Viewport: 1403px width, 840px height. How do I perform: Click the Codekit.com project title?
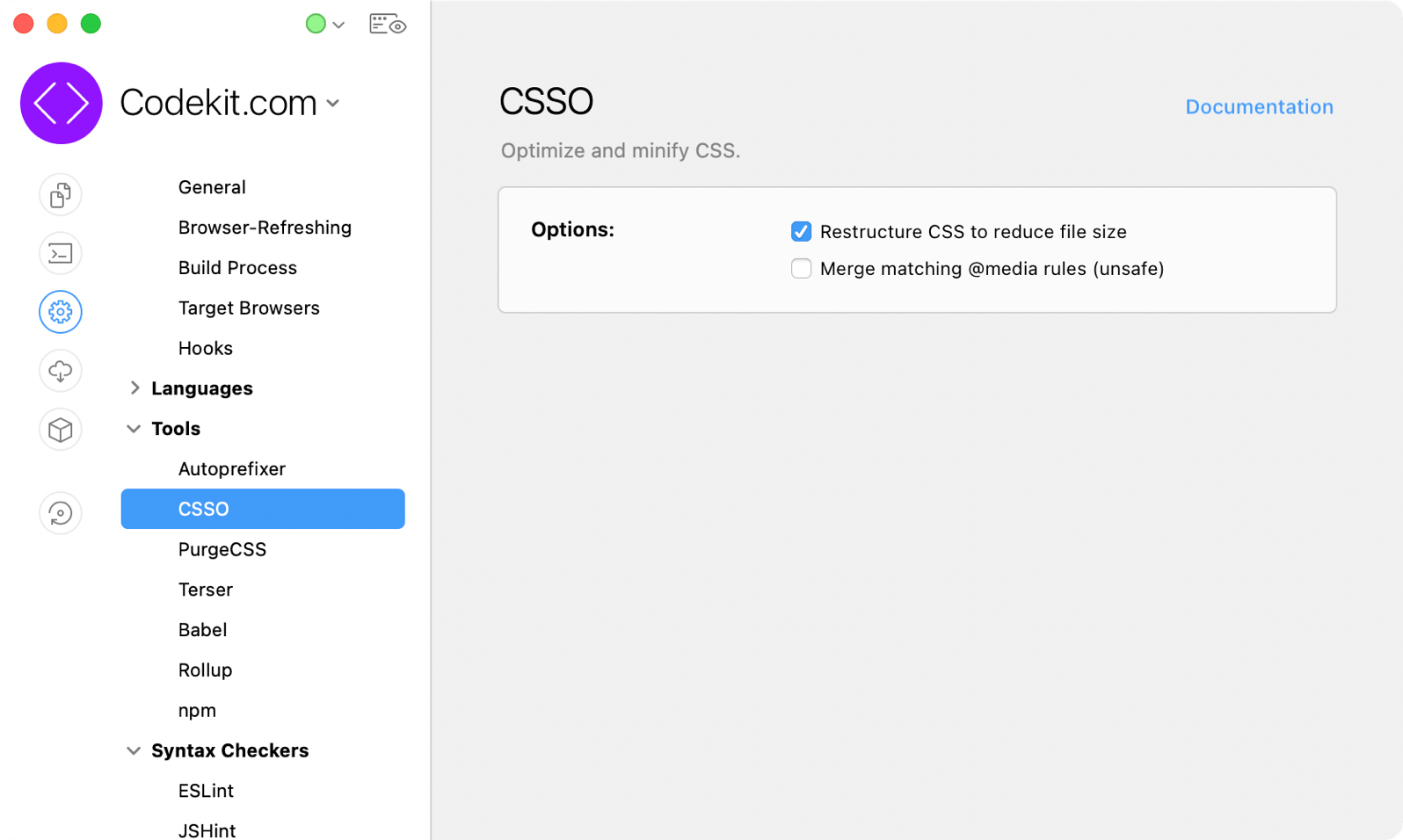(218, 103)
